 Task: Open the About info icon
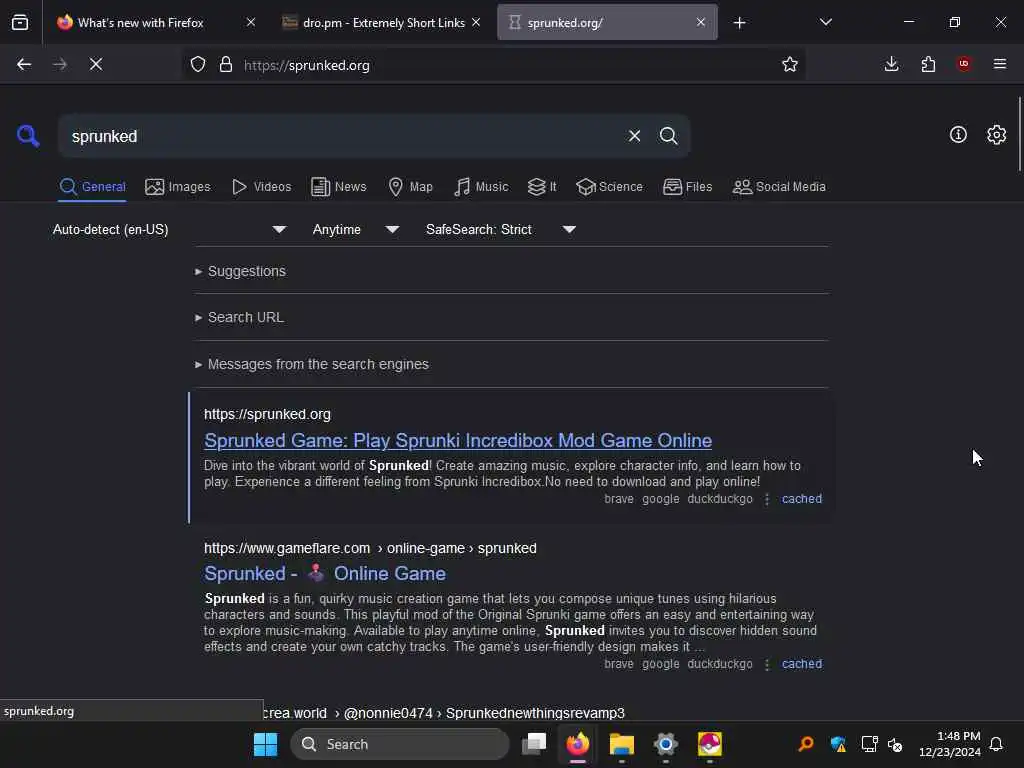tap(958, 135)
